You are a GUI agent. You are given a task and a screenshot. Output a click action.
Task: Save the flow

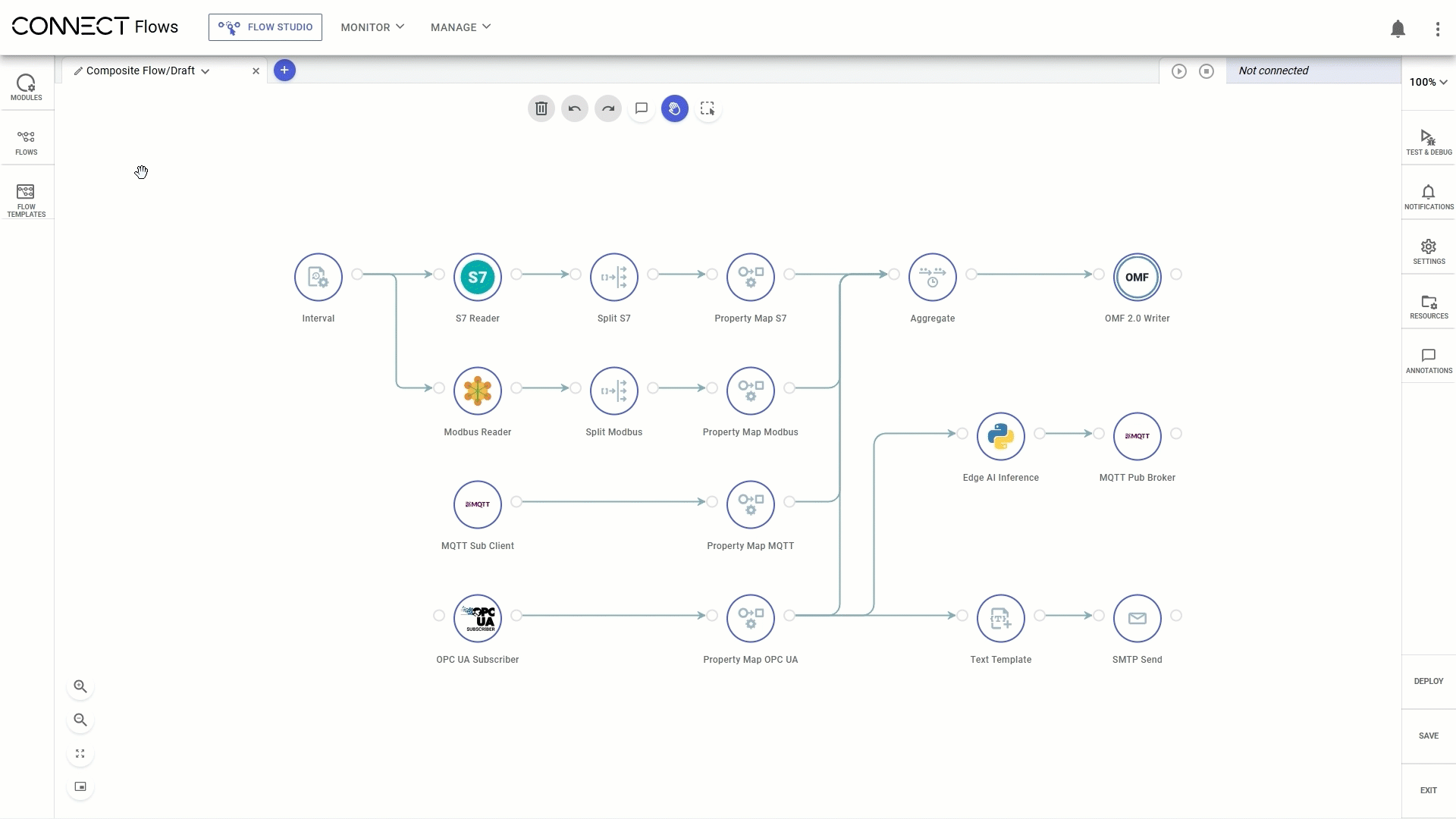1429,736
